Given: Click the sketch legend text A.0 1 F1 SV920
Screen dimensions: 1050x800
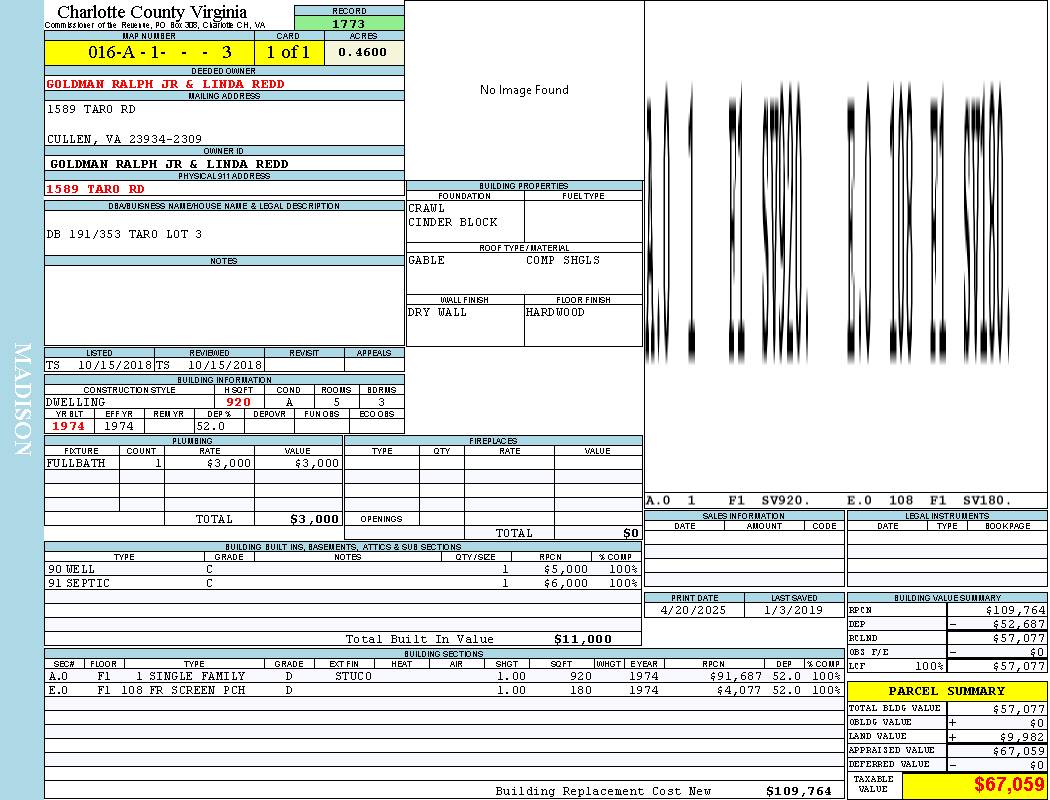Looking at the screenshot, I should pos(728,500).
